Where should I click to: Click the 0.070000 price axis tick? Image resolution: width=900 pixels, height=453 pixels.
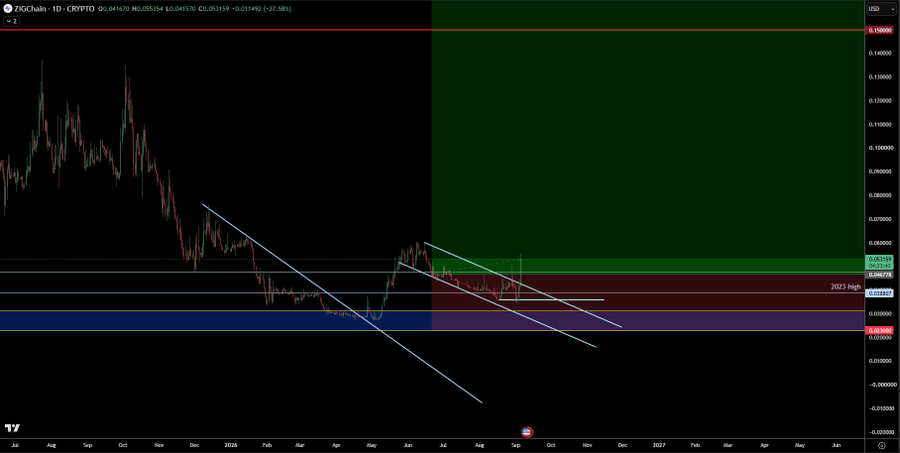point(879,219)
